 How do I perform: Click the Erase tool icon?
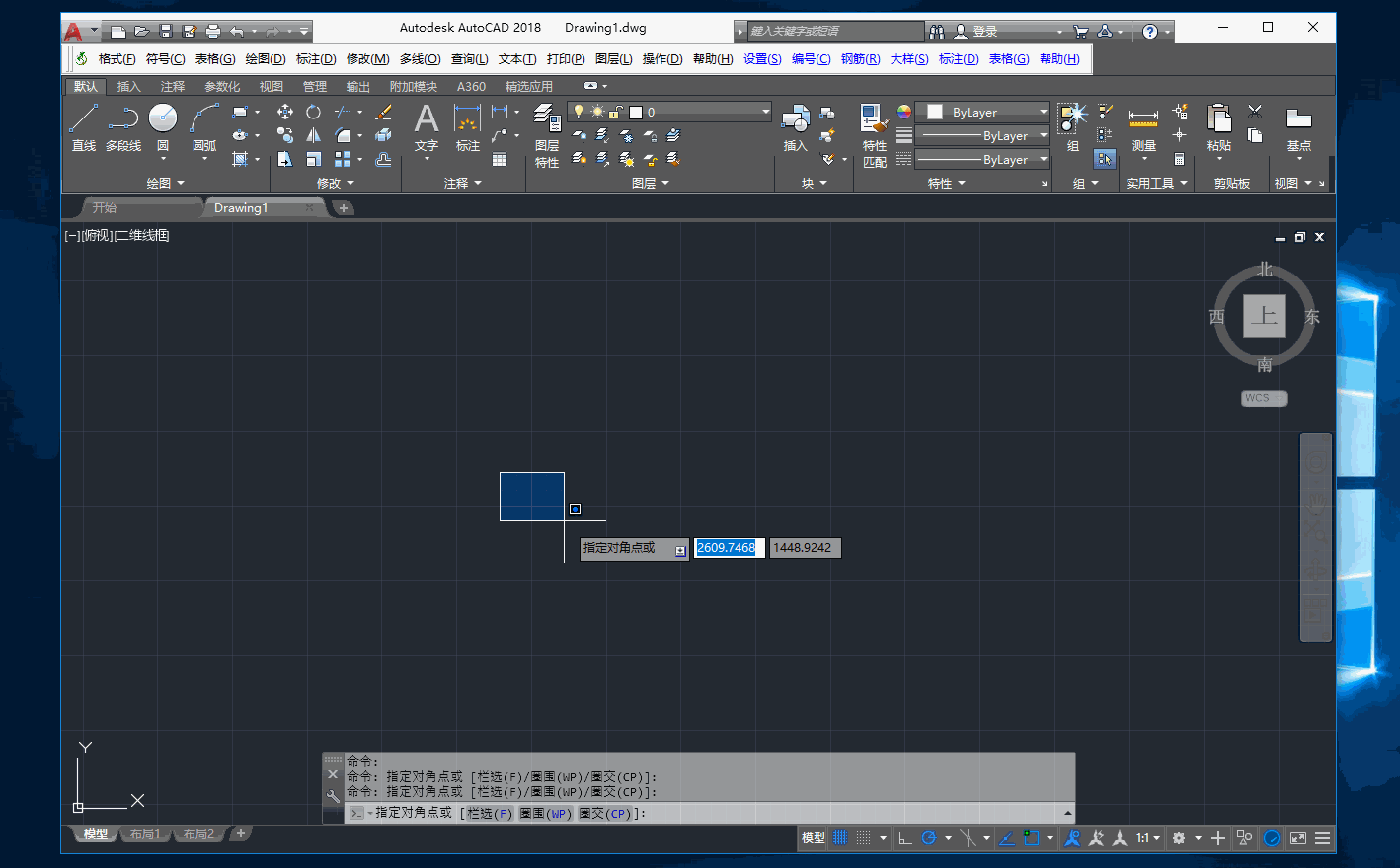coord(384,112)
